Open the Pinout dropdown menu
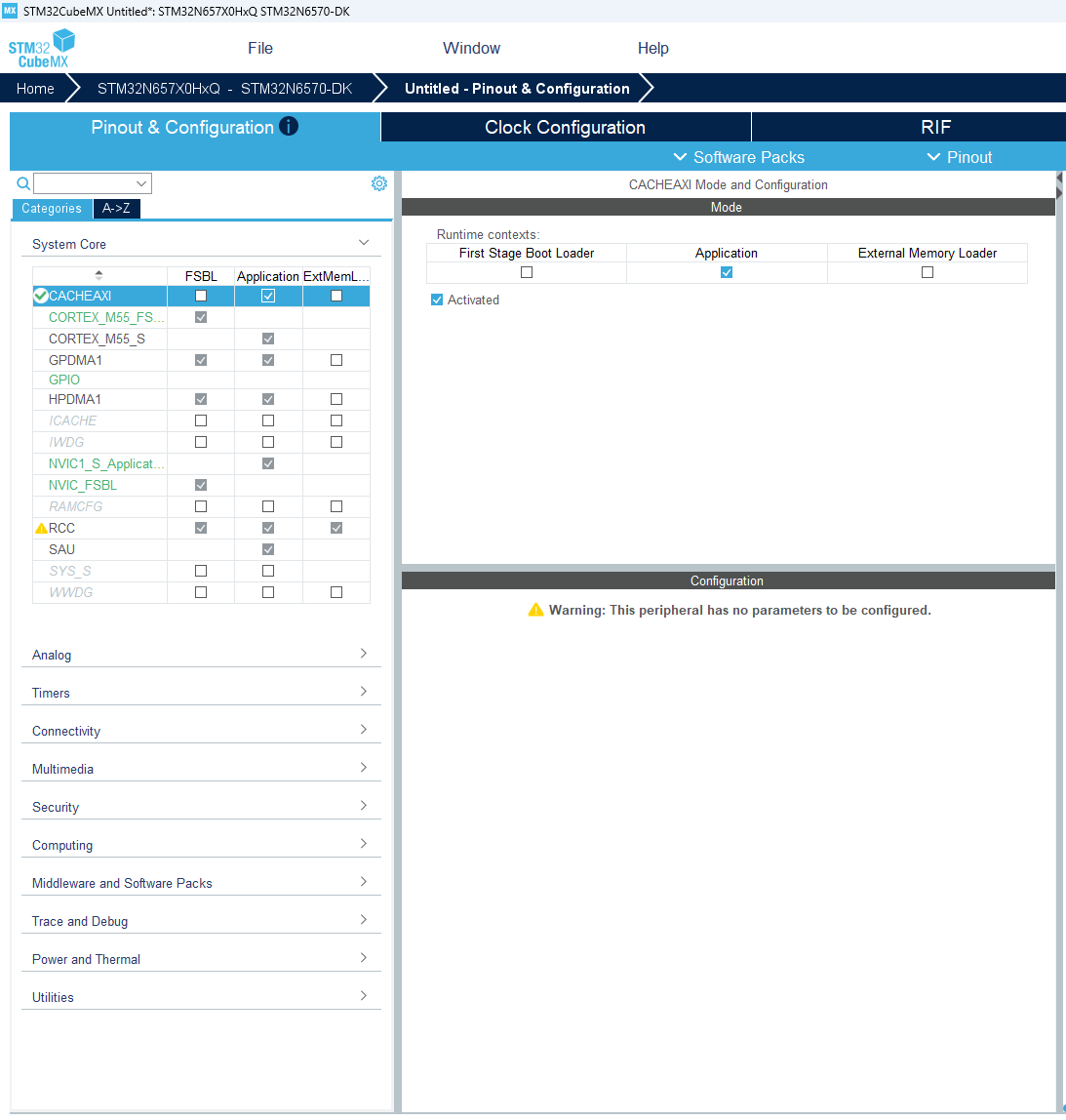The image size is (1066, 1120). (959, 157)
